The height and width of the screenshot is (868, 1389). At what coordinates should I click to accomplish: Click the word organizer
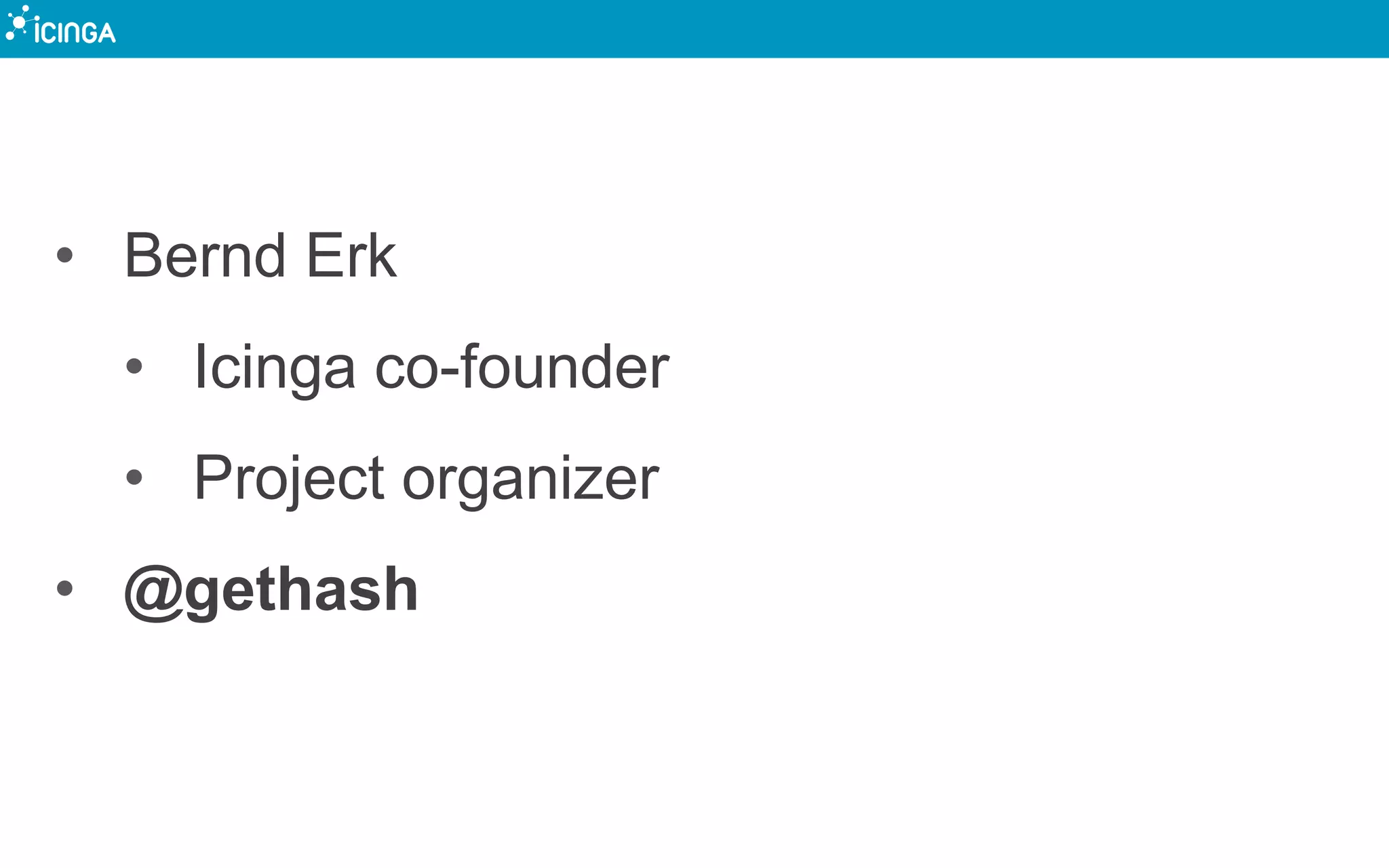pyautogui.click(x=530, y=481)
